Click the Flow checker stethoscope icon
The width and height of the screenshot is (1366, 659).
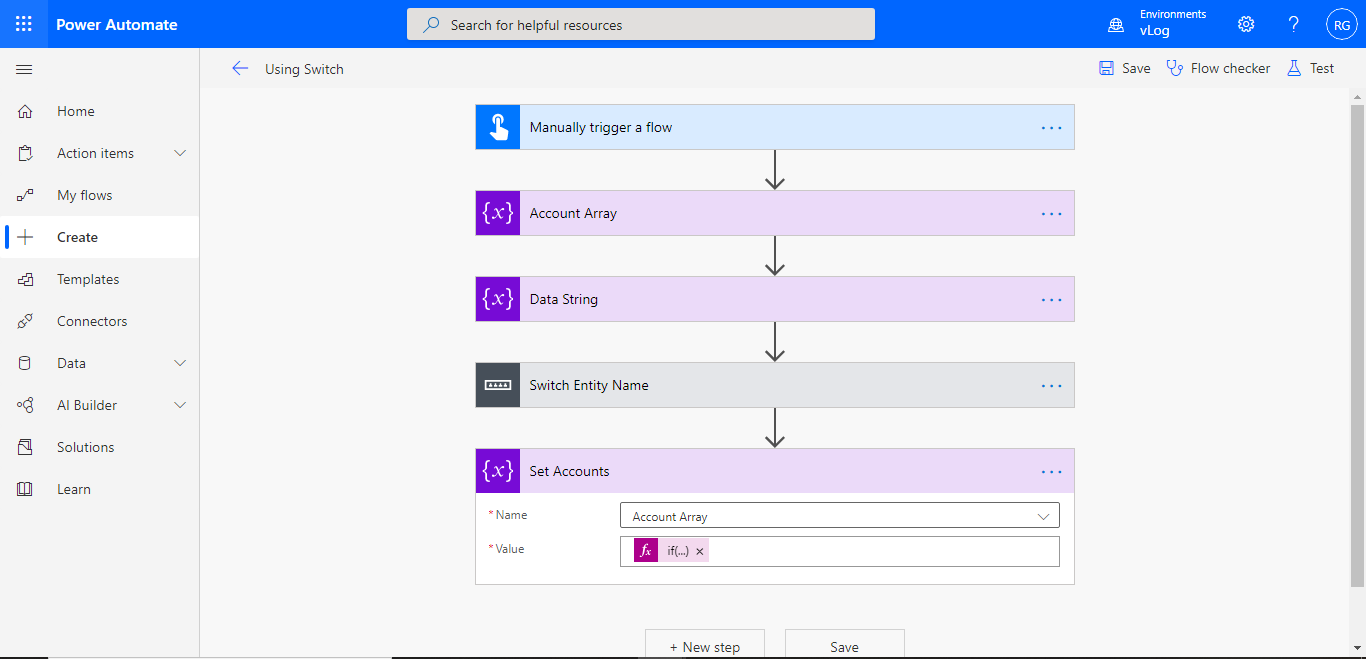1175,68
